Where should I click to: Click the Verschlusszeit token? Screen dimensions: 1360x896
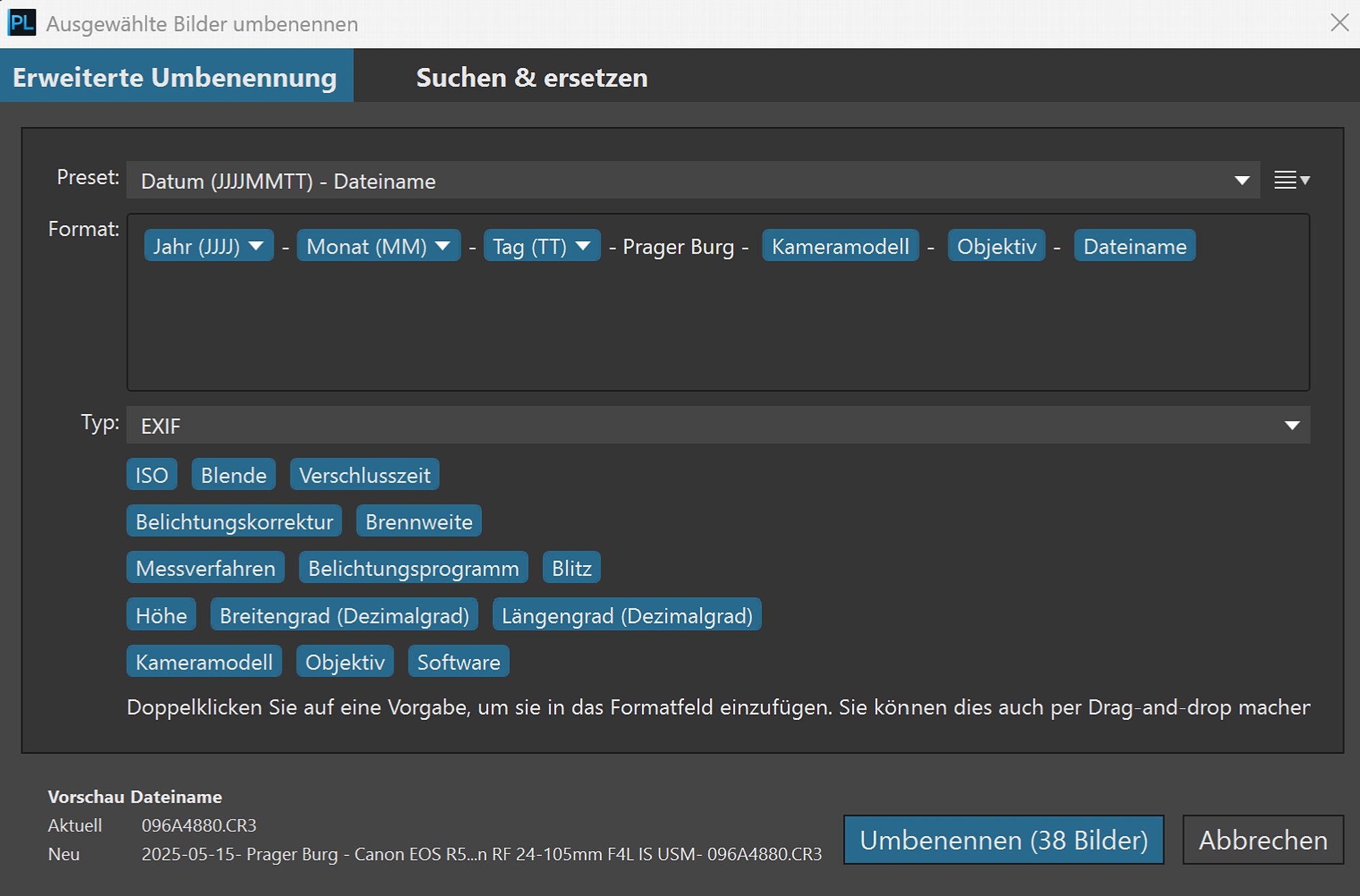364,475
